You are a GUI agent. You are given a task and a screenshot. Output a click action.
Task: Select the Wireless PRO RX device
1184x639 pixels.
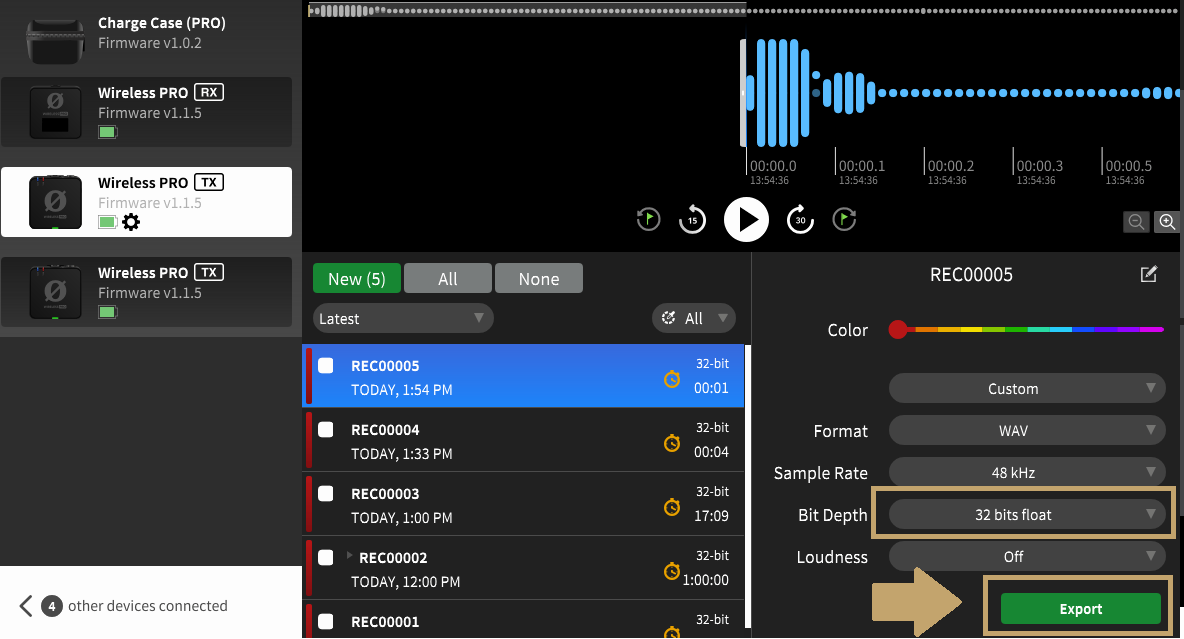pos(146,112)
